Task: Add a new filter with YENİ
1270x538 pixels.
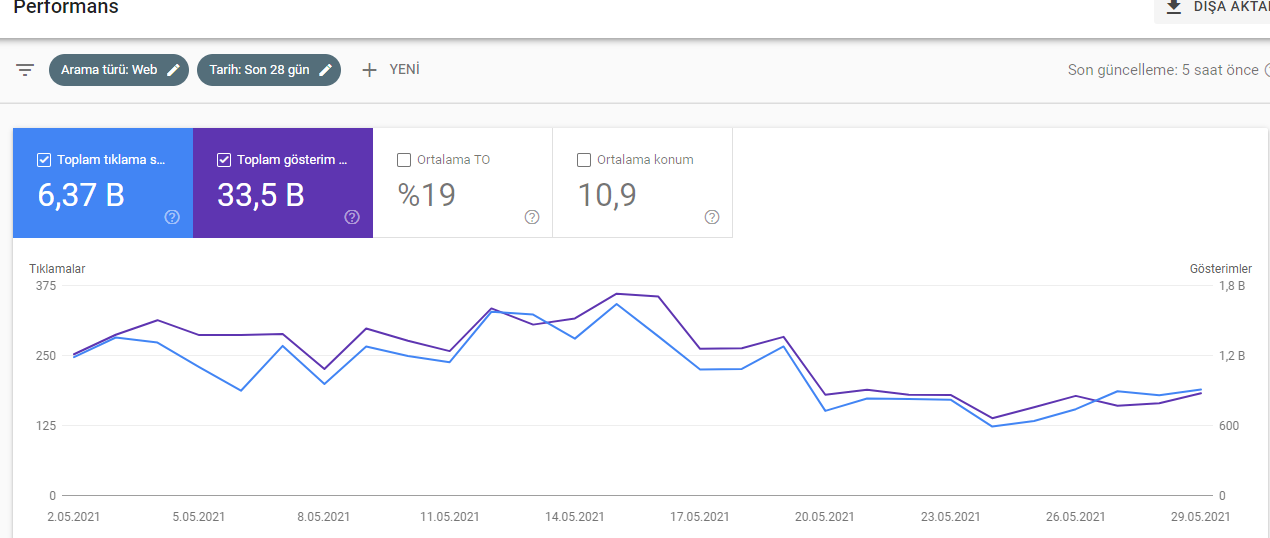Action: (x=390, y=70)
